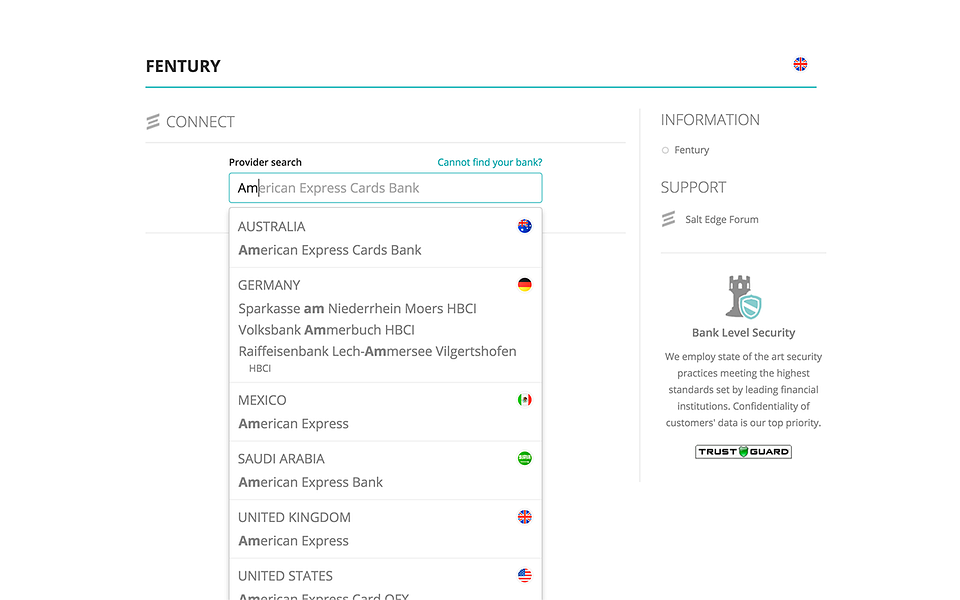Image resolution: width=960 pixels, height=600 pixels.
Task: Open the Salt Edge Forum link
Action: (722, 219)
